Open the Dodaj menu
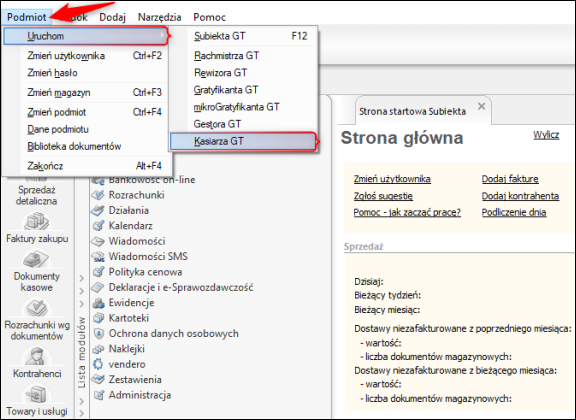 112,17
